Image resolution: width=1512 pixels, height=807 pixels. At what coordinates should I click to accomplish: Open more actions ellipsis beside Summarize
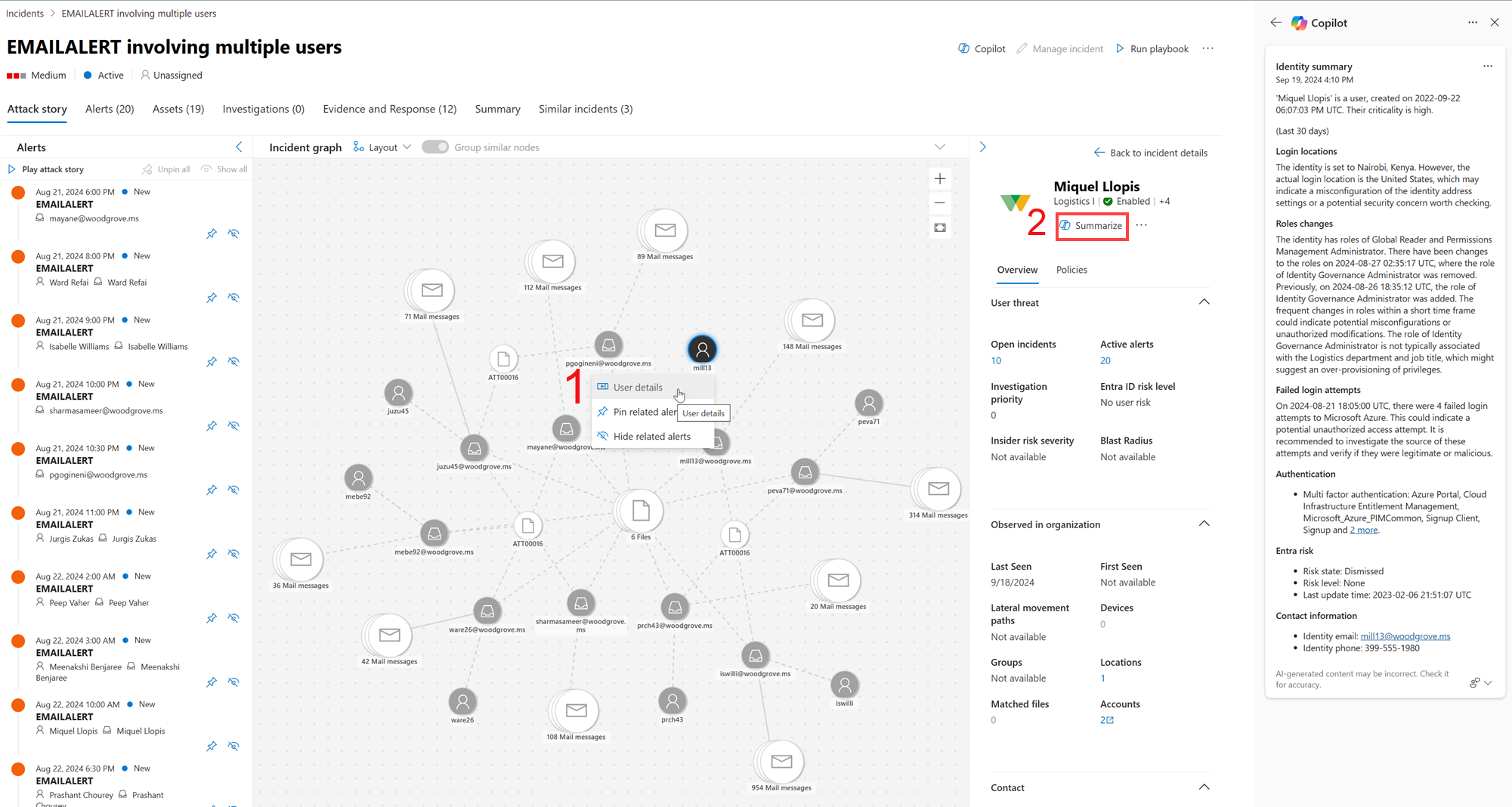click(x=1141, y=225)
